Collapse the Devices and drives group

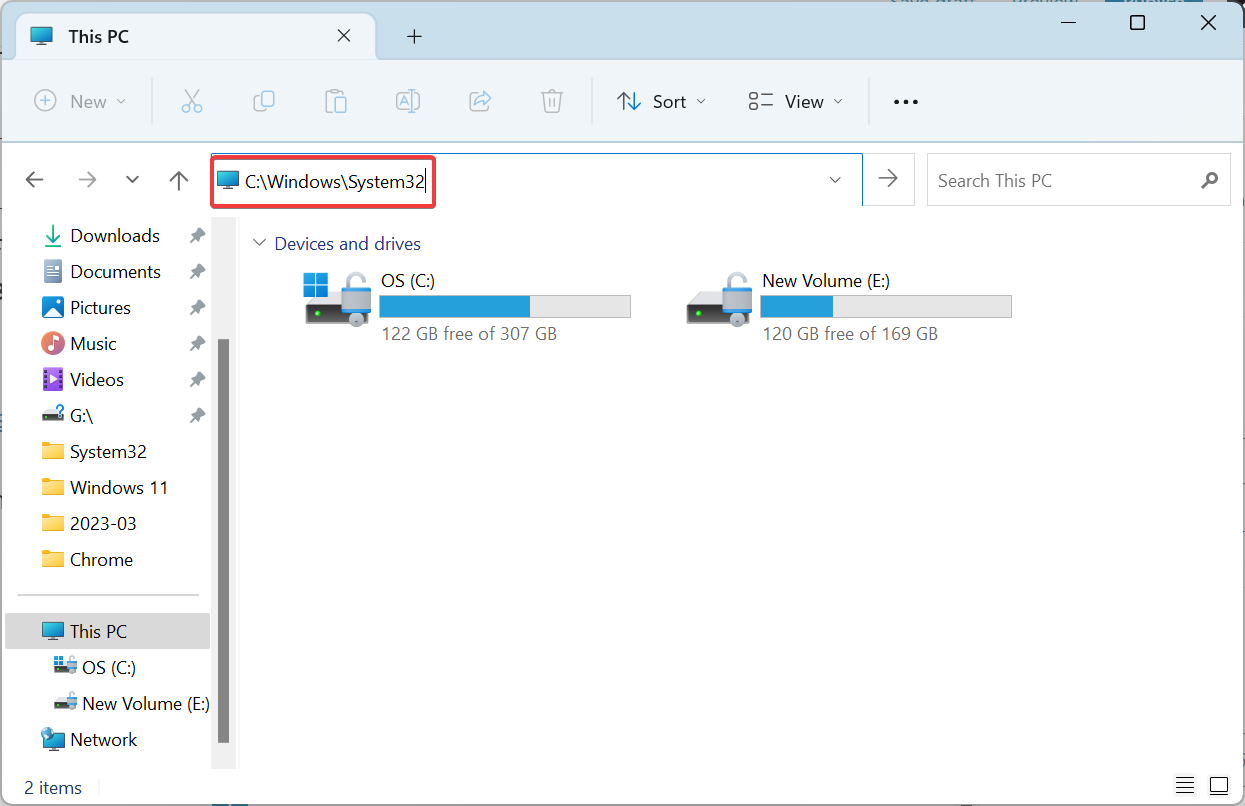pyautogui.click(x=260, y=244)
